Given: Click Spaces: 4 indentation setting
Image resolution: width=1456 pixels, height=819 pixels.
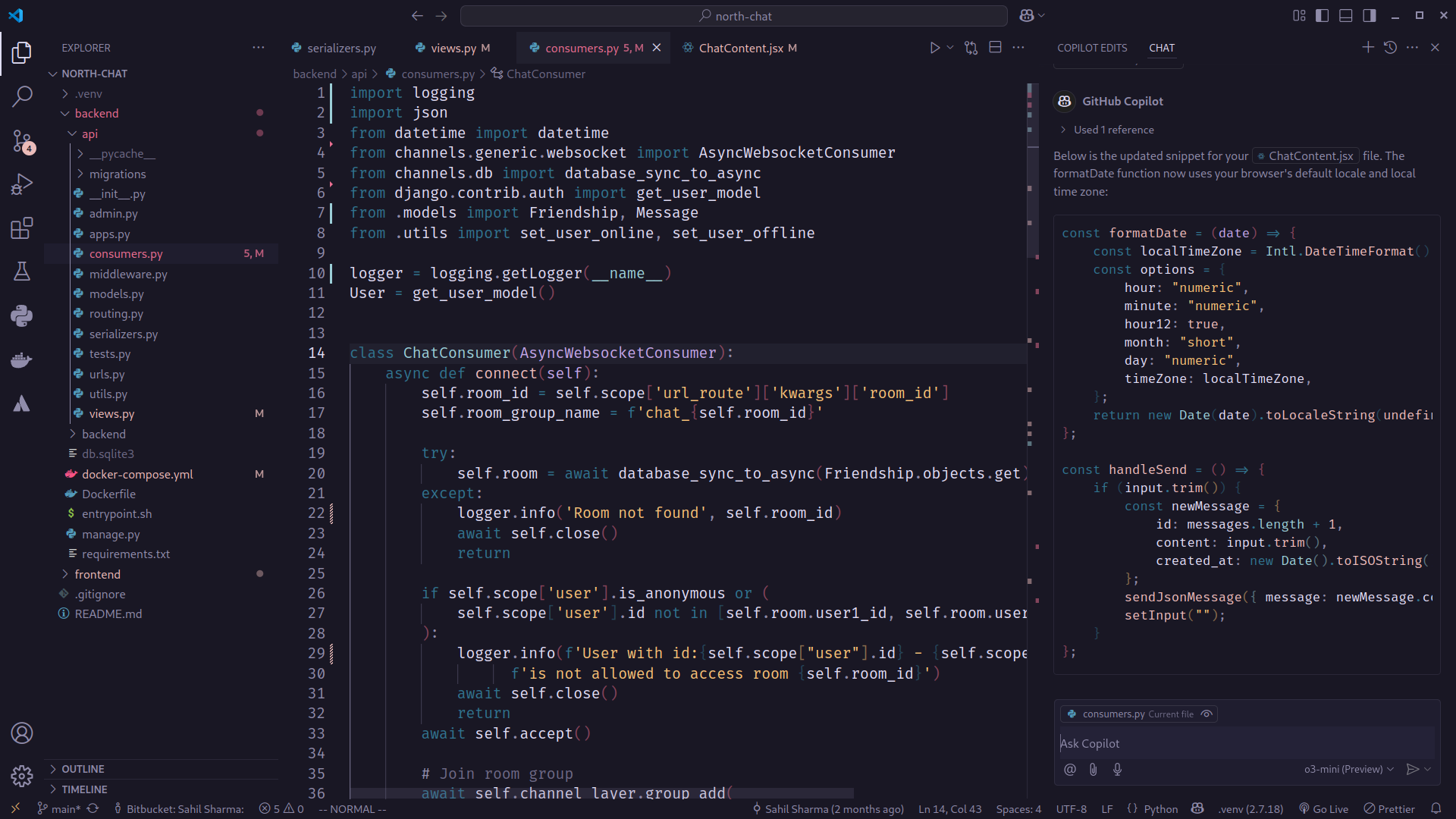Looking at the screenshot, I should click(1018, 808).
